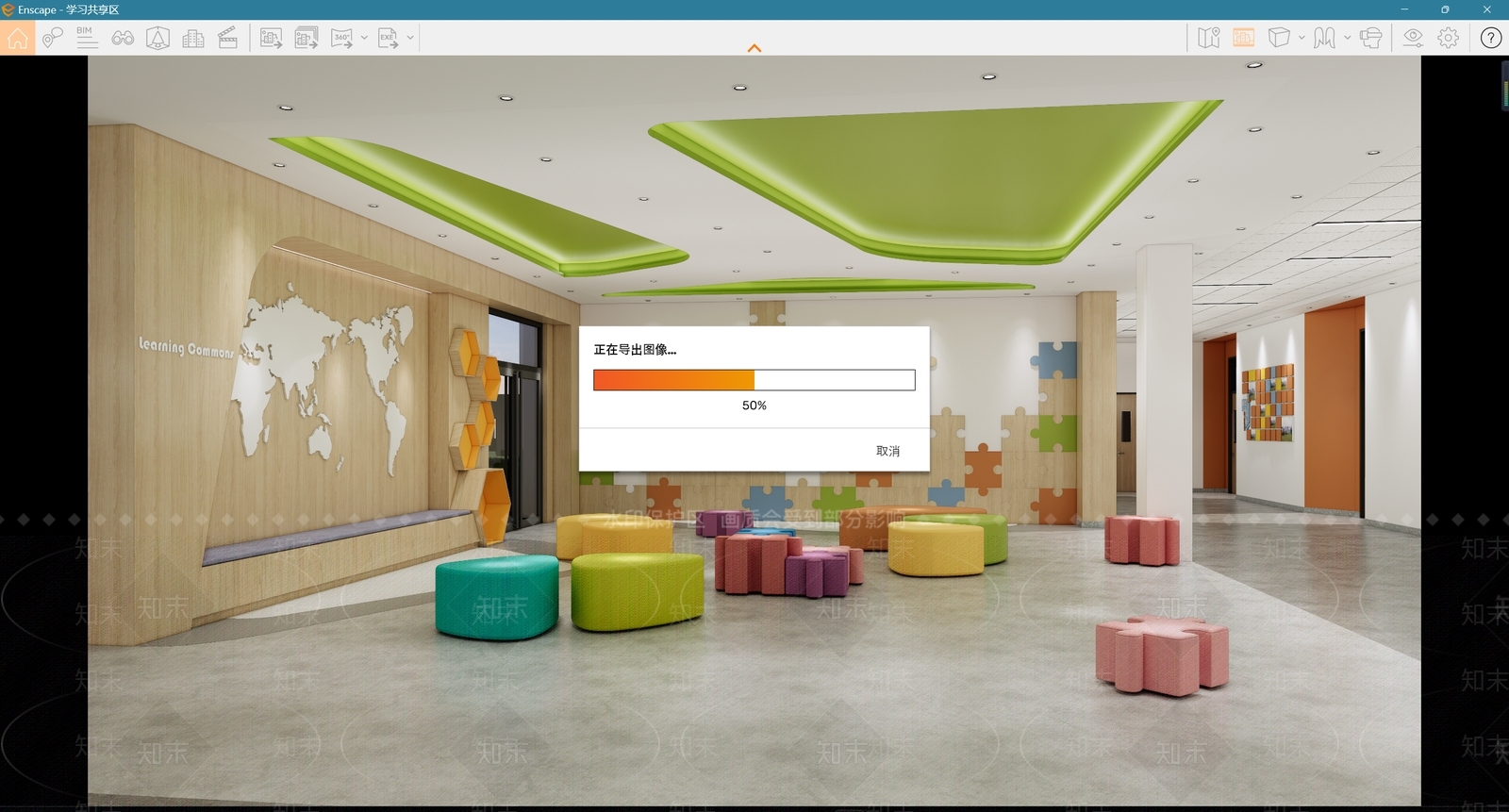Toggle the Mini Map icon
Viewport: 1509px width, 812px height.
(x=1208, y=38)
